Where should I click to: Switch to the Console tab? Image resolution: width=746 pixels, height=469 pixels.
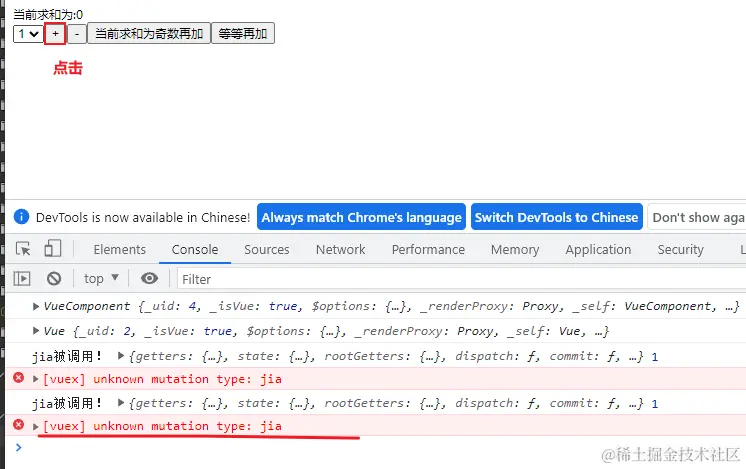195,249
